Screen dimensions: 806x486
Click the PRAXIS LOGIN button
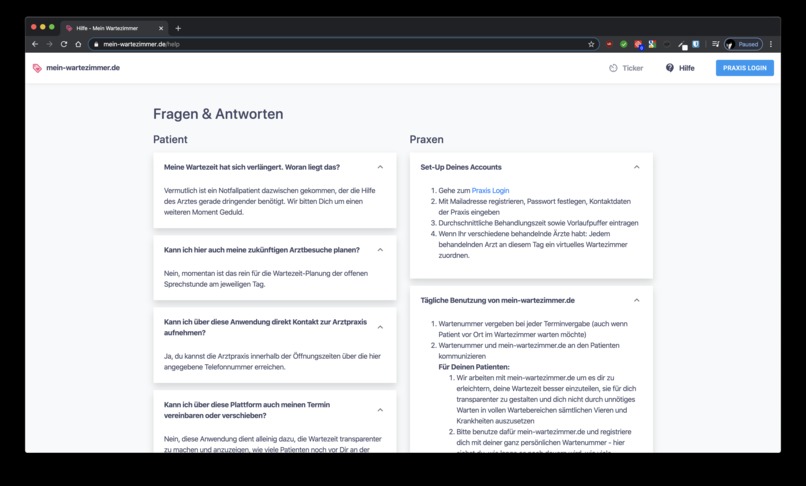(x=744, y=68)
